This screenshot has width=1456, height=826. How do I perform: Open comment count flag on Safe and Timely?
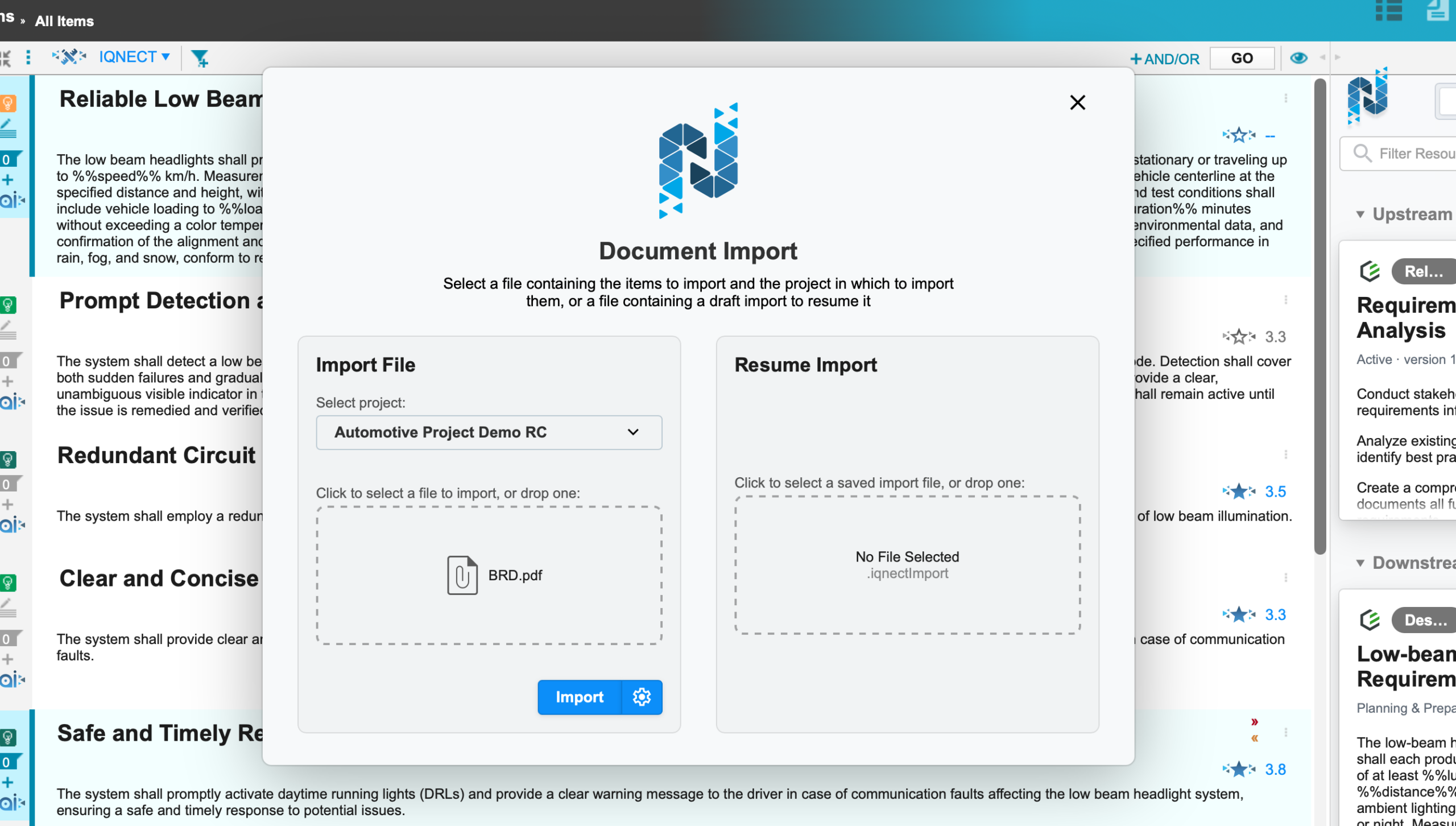pyautogui.click(x=10, y=762)
